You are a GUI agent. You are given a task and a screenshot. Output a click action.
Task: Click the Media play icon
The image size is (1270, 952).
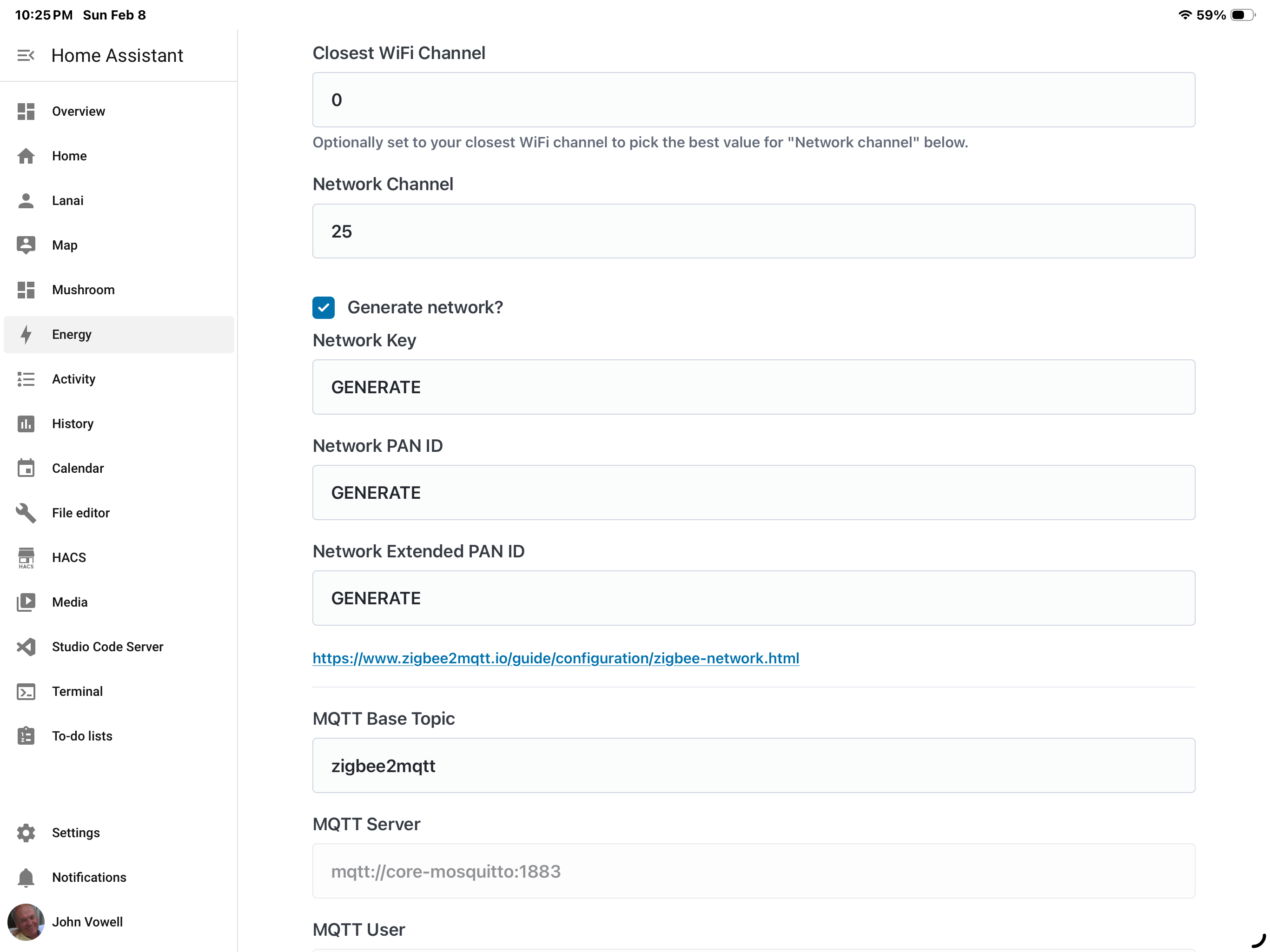[26, 602]
